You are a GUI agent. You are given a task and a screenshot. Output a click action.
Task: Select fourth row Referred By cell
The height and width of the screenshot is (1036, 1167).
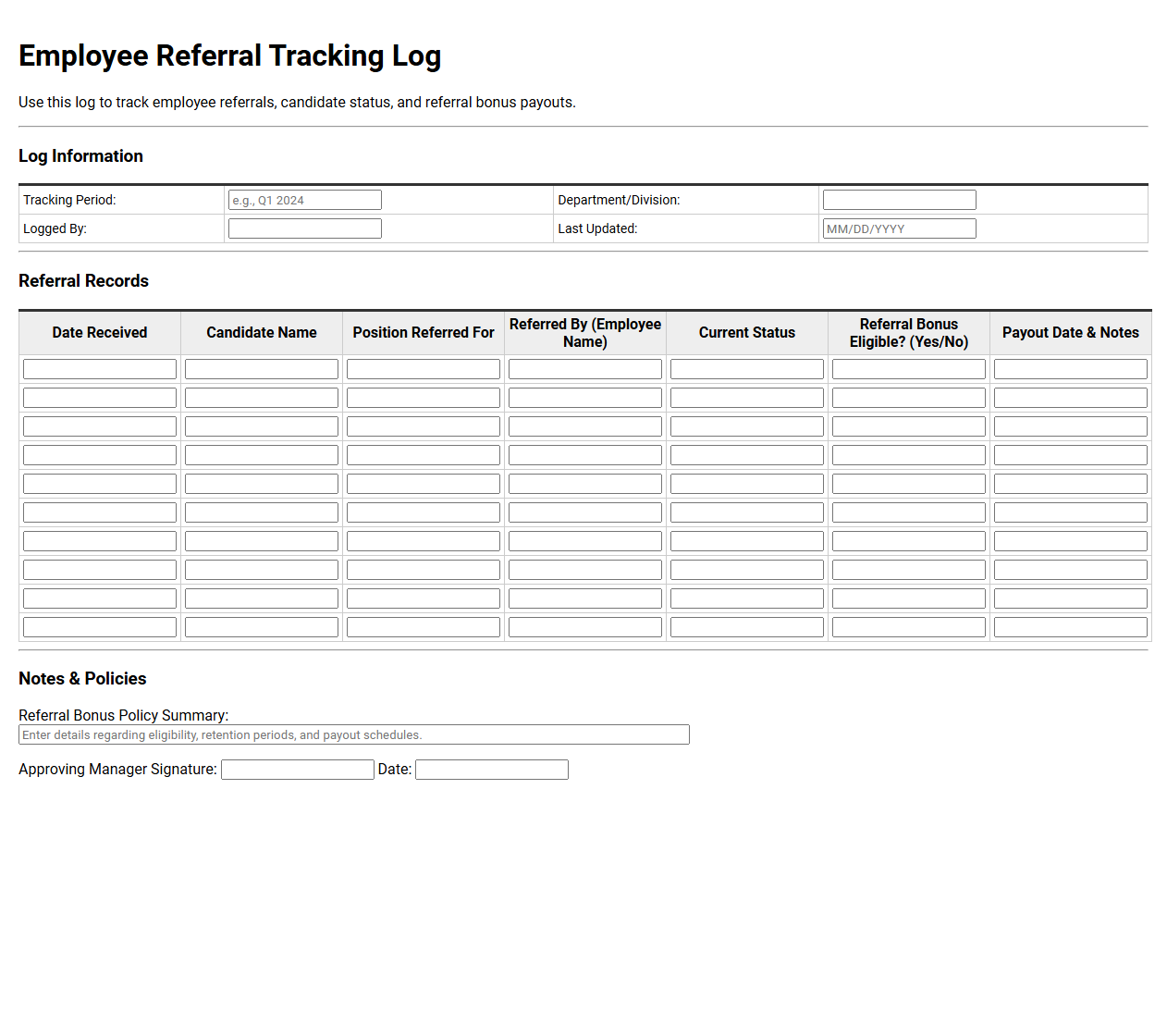(585, 455)
